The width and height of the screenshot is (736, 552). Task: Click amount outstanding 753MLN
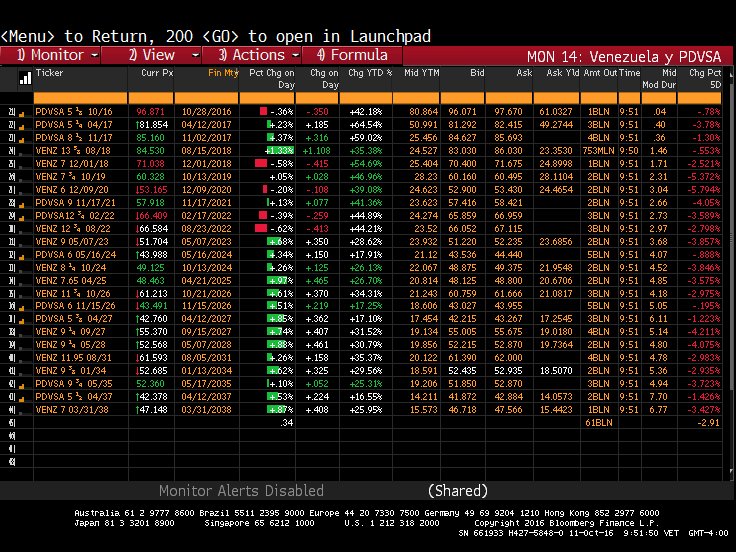point(599,151)
